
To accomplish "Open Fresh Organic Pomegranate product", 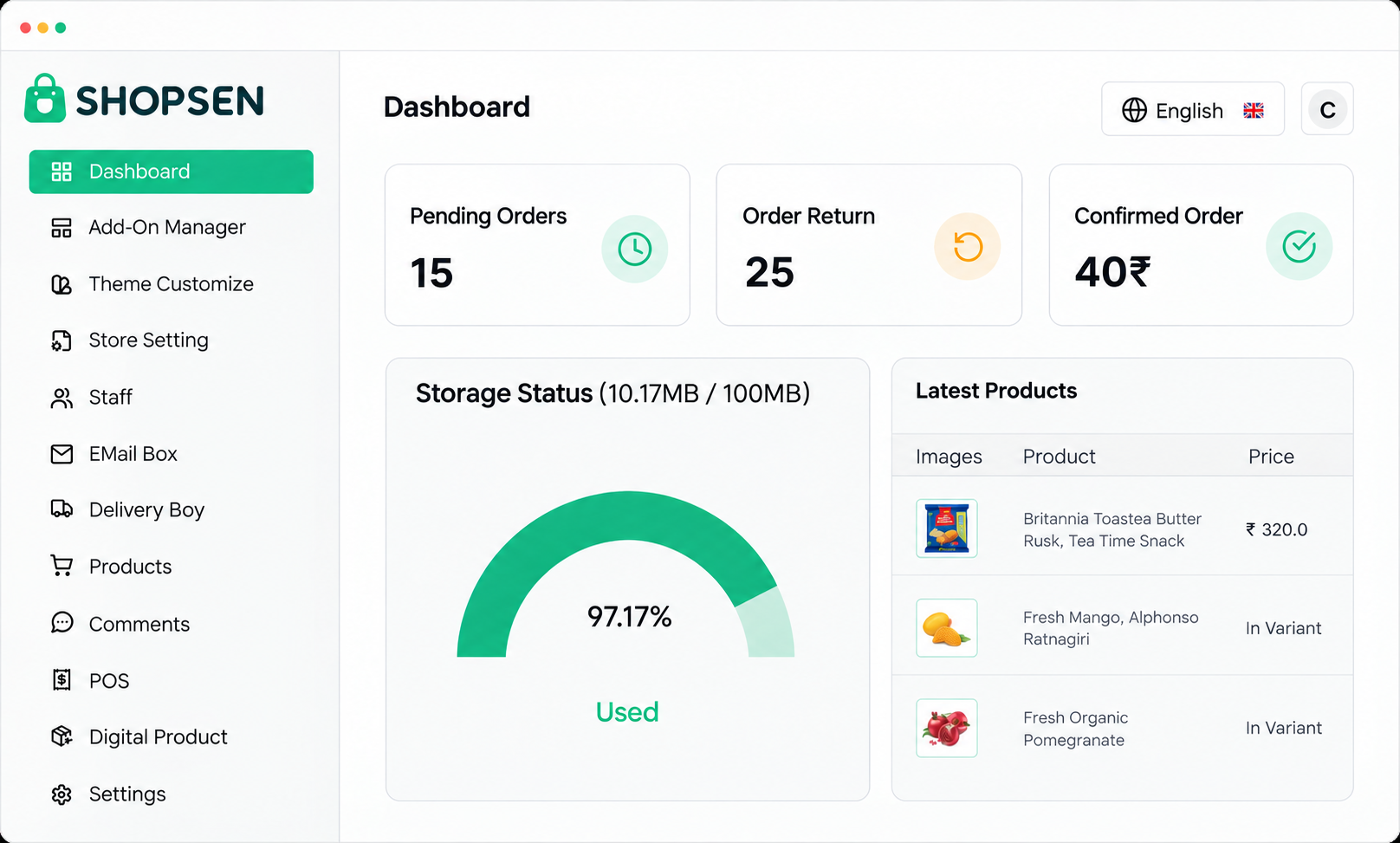I will tap(1075, 729).
